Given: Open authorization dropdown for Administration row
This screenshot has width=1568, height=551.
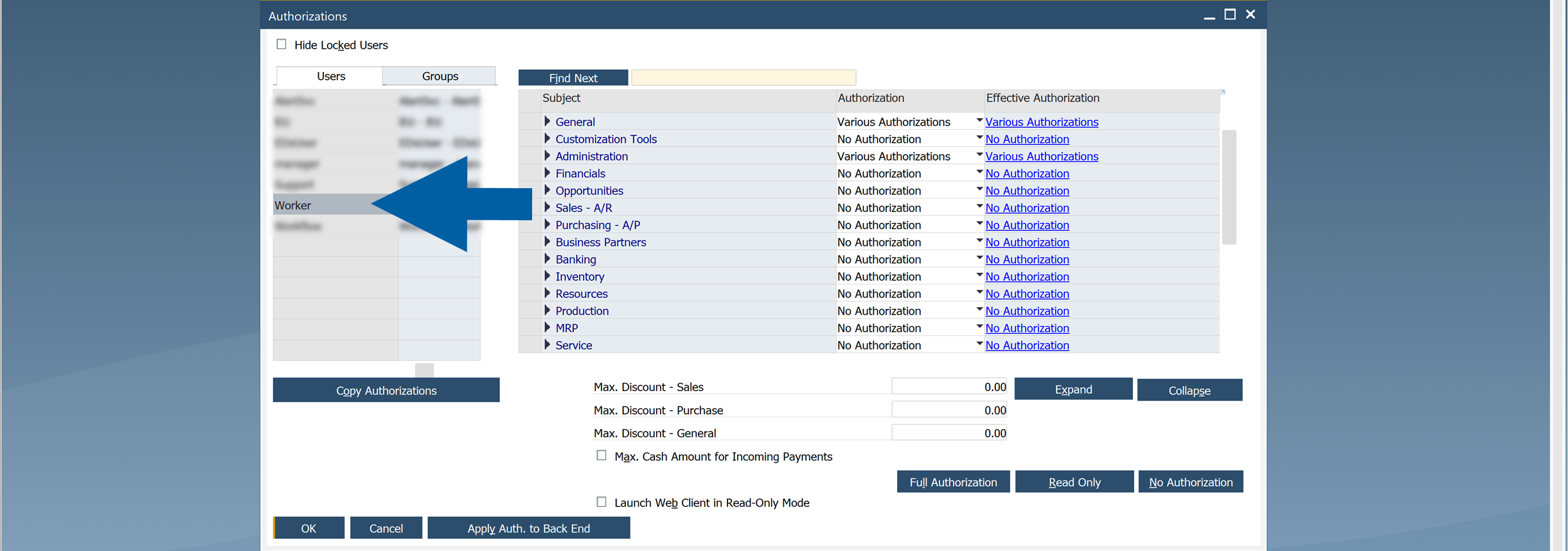Looking at the screenshot, I should 979,155.
